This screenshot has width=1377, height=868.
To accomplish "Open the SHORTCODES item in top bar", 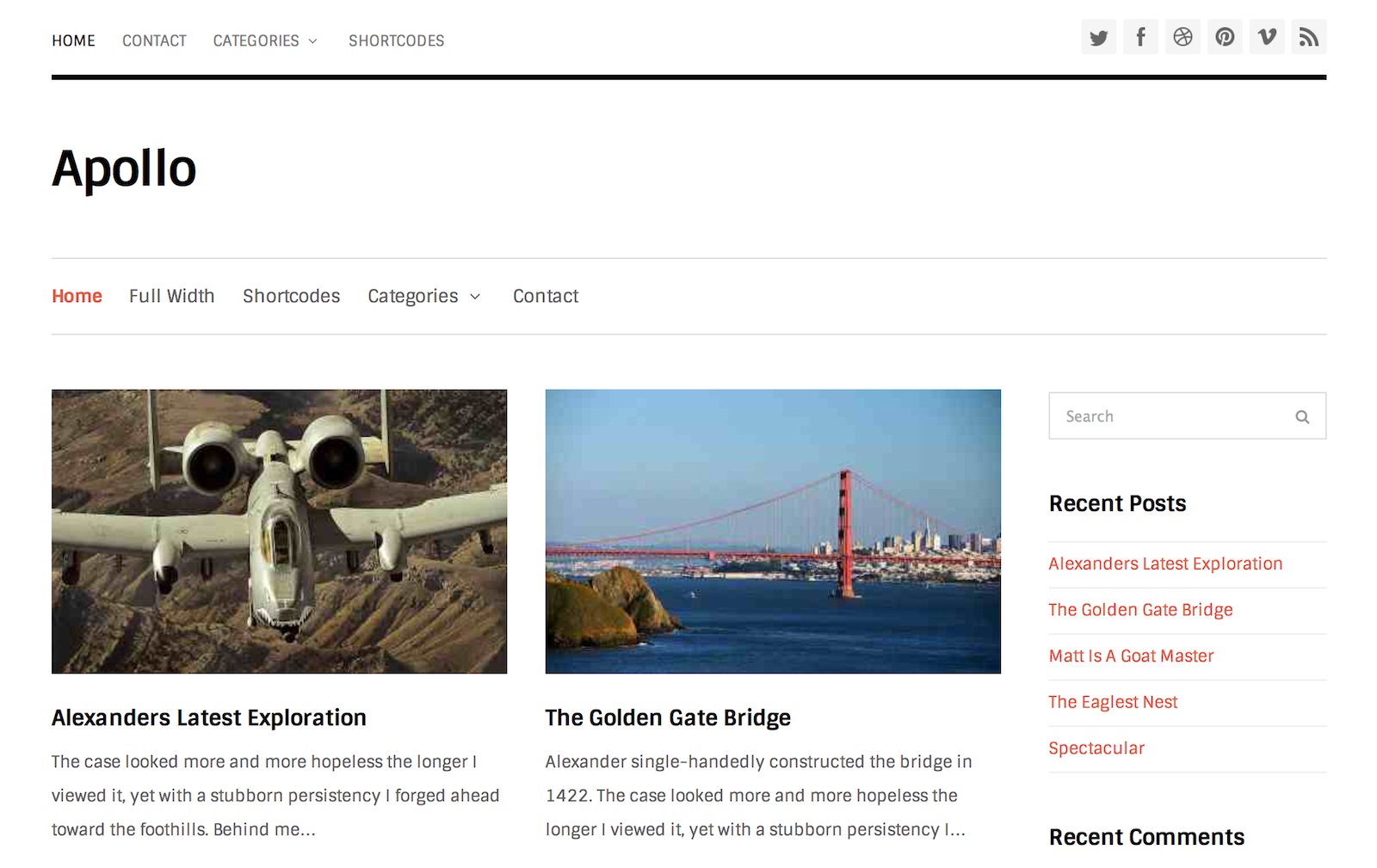I will 396,41.
